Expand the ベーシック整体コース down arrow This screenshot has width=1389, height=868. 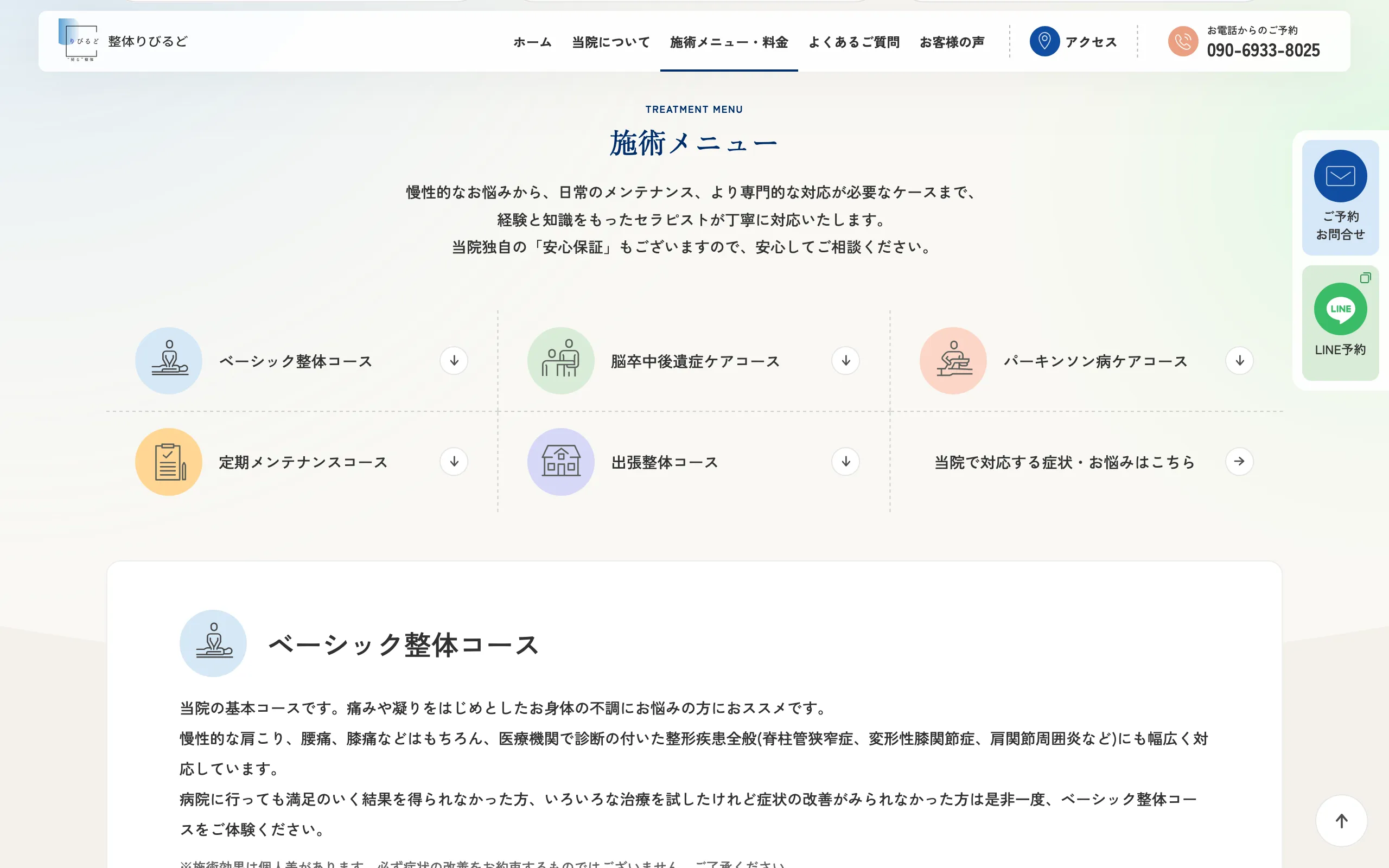[x=454, y=361]
